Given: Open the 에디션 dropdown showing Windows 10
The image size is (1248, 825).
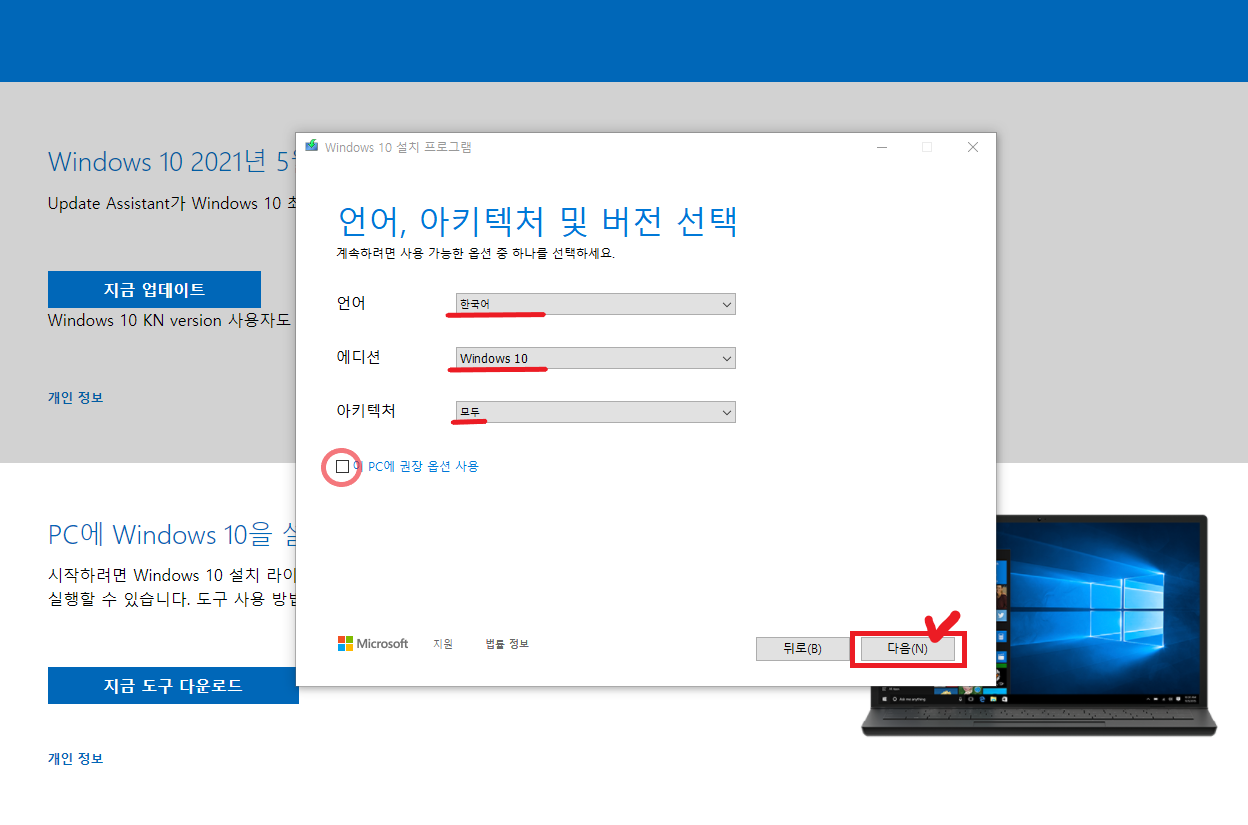Looking at the screenshot, I should tap(595, 358).
